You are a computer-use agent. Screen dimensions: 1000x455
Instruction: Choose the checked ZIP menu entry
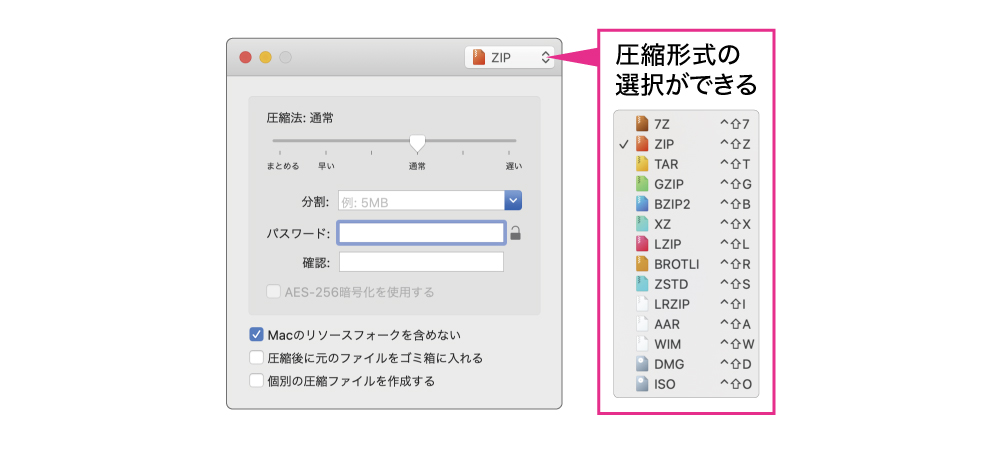point(686,144)
